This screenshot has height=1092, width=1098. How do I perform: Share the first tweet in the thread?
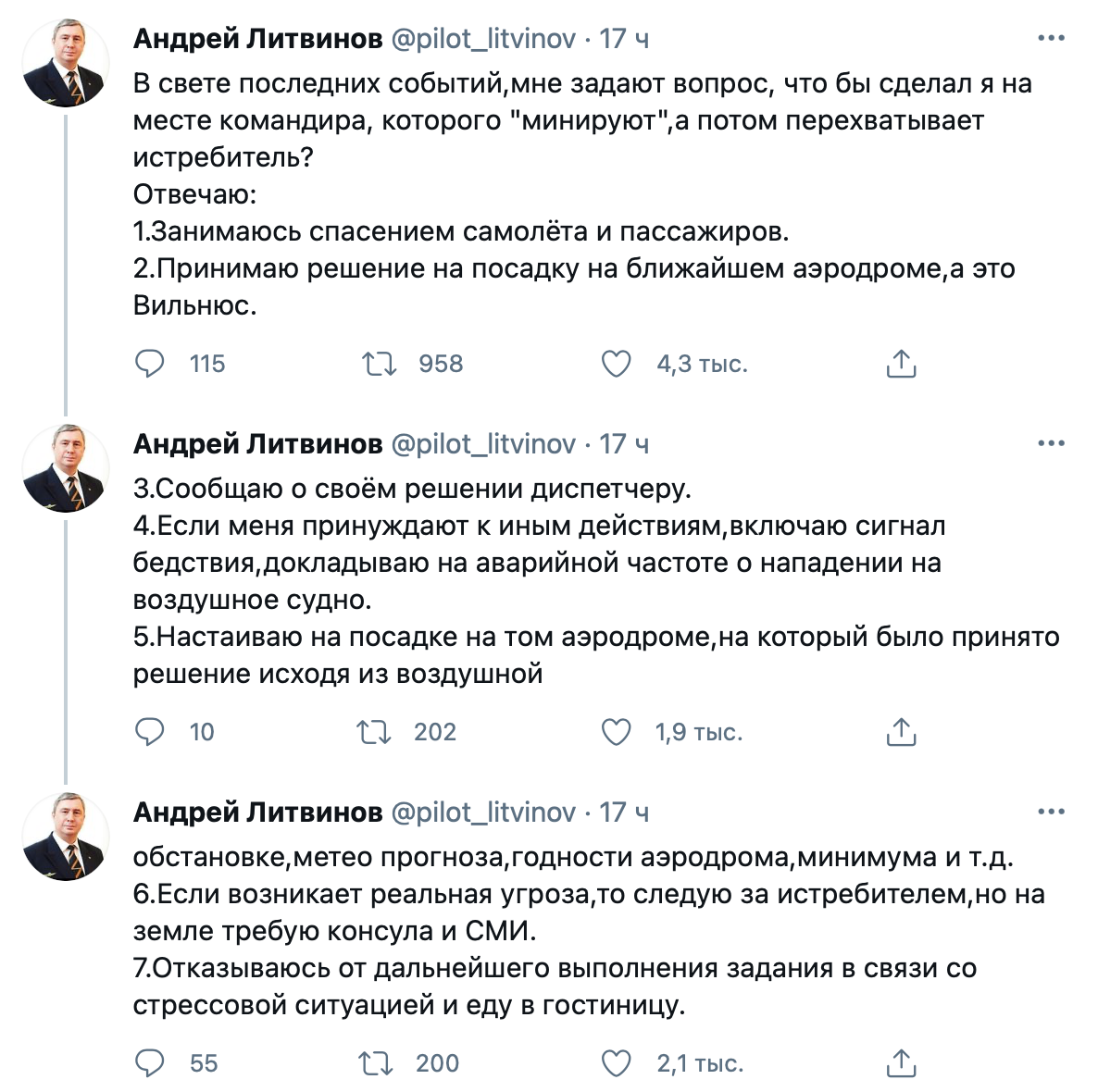click(901, 364)
